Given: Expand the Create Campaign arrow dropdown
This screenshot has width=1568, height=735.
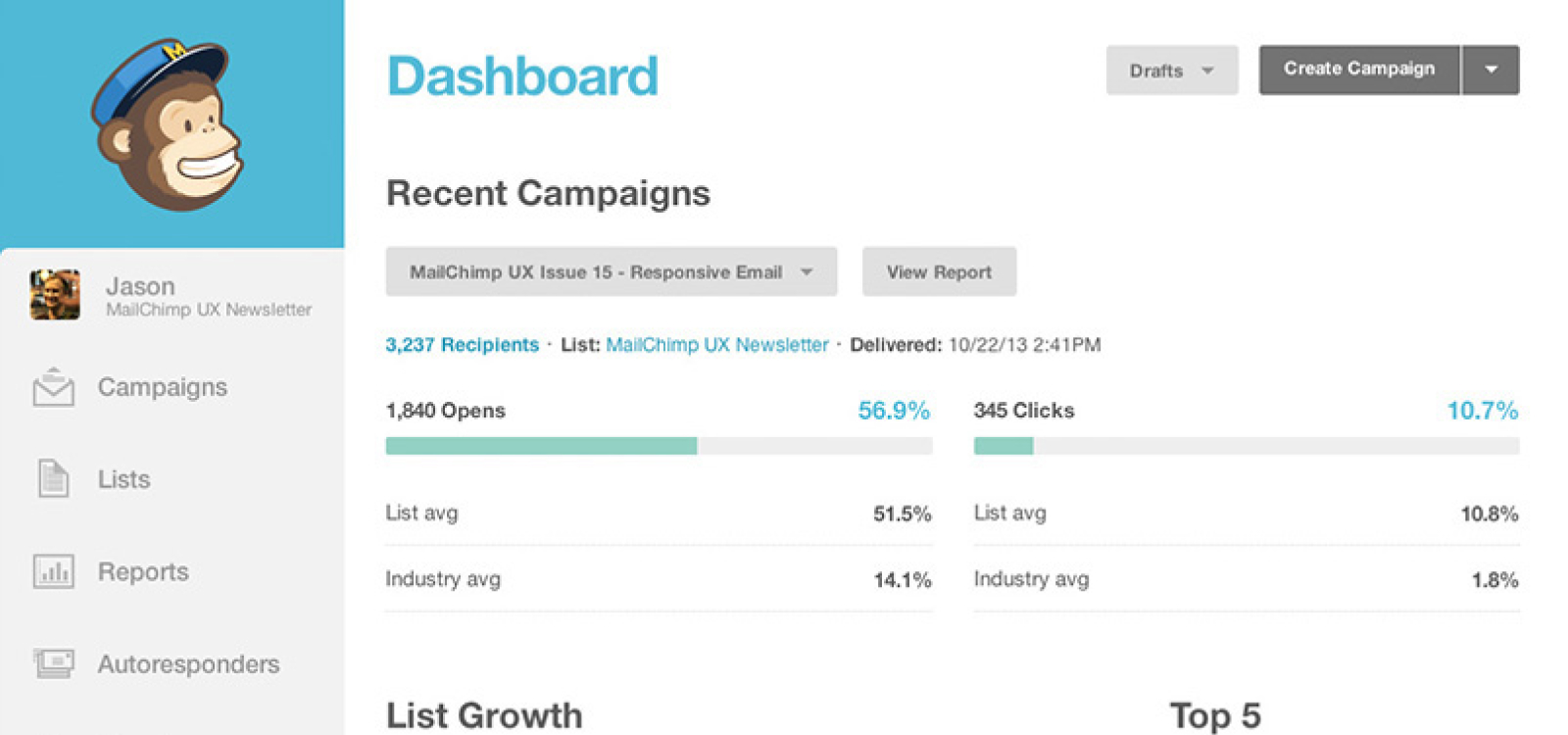Looking at the screenshot, I should coord(1491,70).
